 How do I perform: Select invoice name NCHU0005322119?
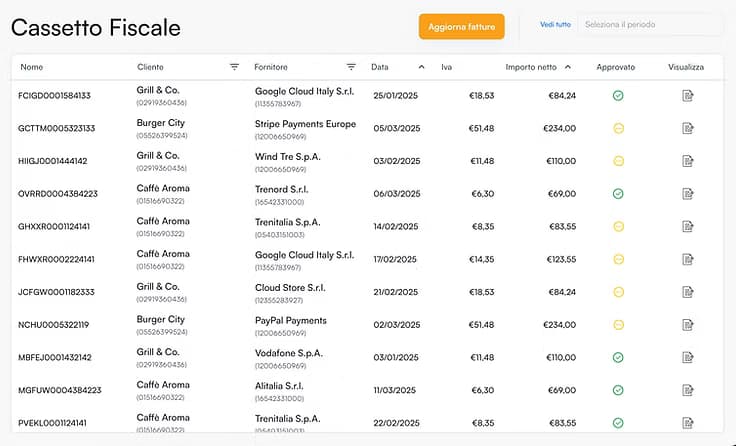pyautogui.click(x=53, y=325)
